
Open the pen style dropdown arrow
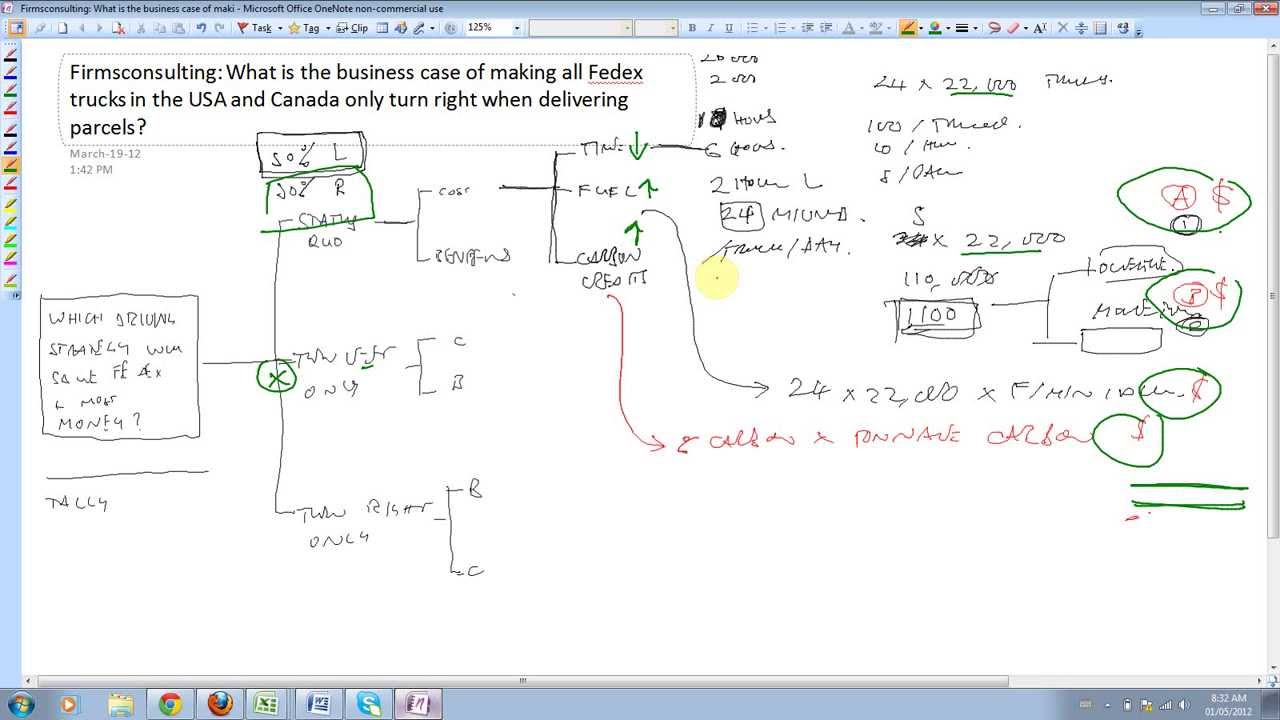point(921,28)
